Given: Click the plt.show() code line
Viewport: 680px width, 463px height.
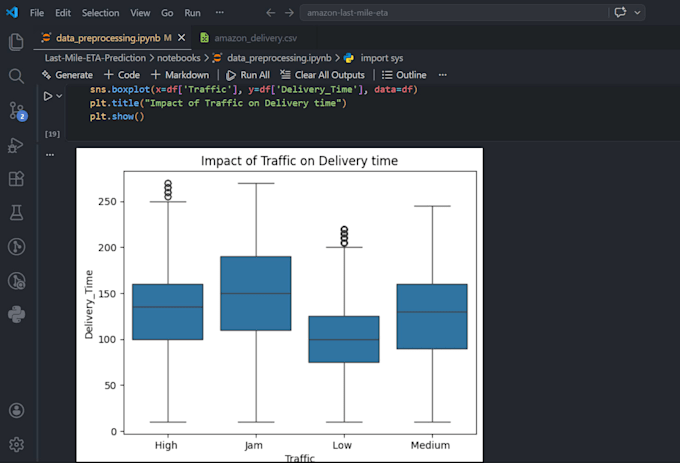Looking at the screenshot, I should 117,117.
